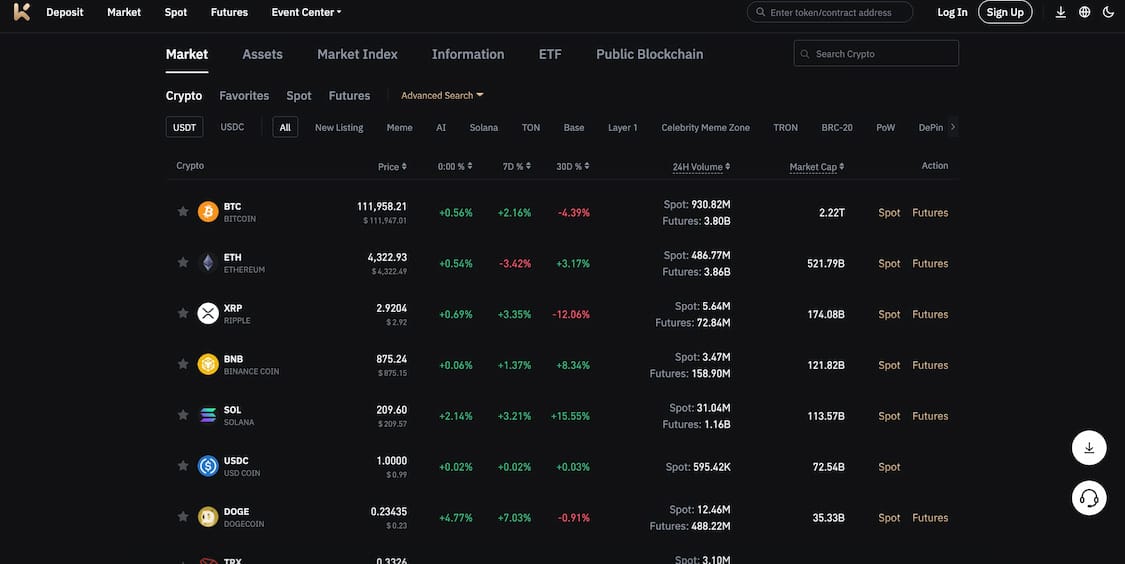Click the XRP coin icon
Screen dimensions: 1125x564
point(208,314)
